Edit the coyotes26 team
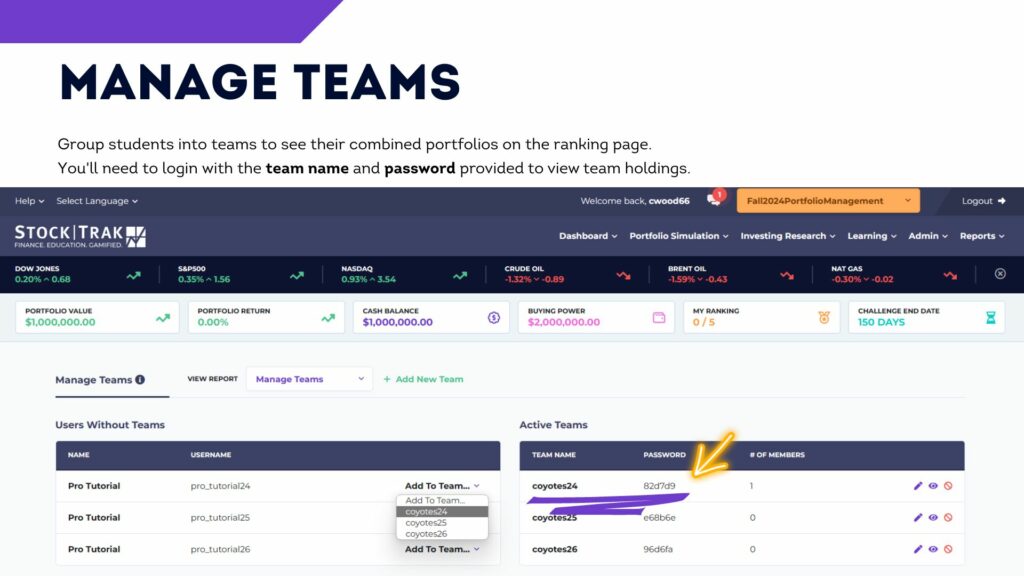1024x576 pixels. 918,549
